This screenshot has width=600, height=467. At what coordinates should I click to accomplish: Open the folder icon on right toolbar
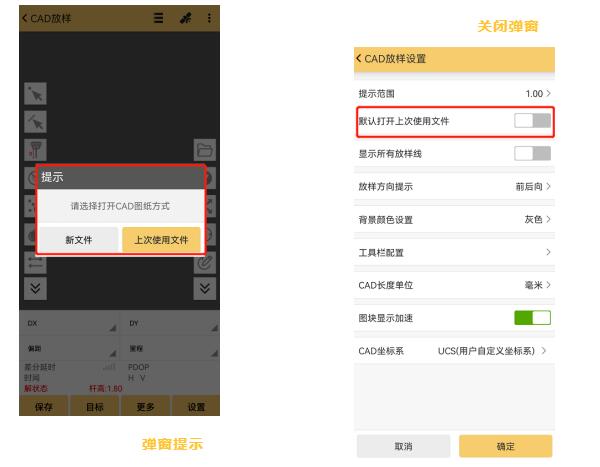tap(205, 151)
